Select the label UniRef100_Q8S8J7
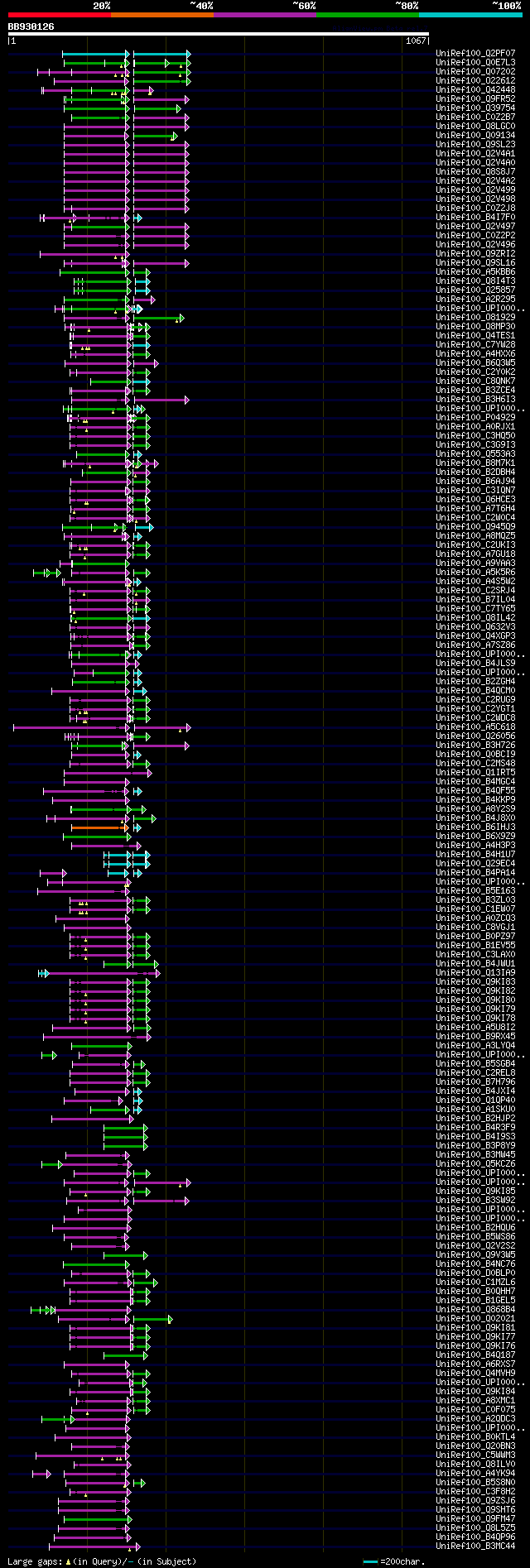Screen dimensions: 530x1568 (475, 172)
